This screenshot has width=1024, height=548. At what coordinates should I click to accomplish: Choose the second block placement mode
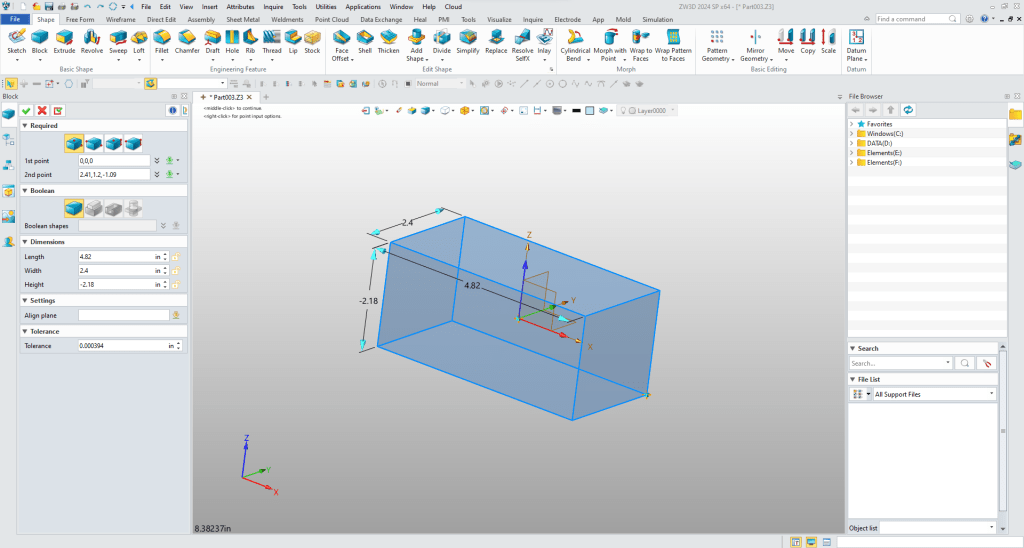(93, 143)
